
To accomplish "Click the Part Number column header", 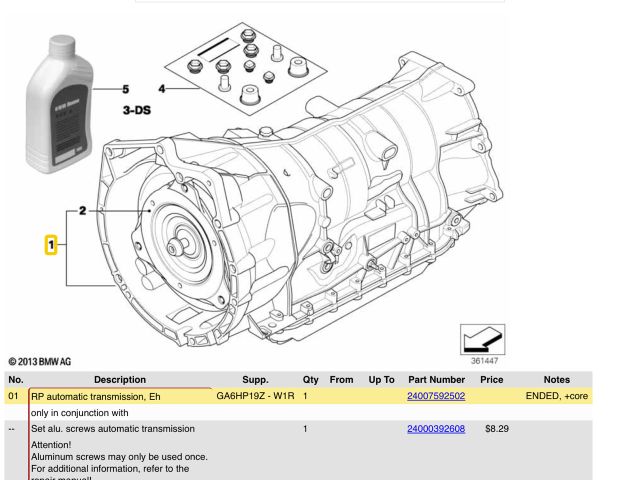I will click(436, 380).
